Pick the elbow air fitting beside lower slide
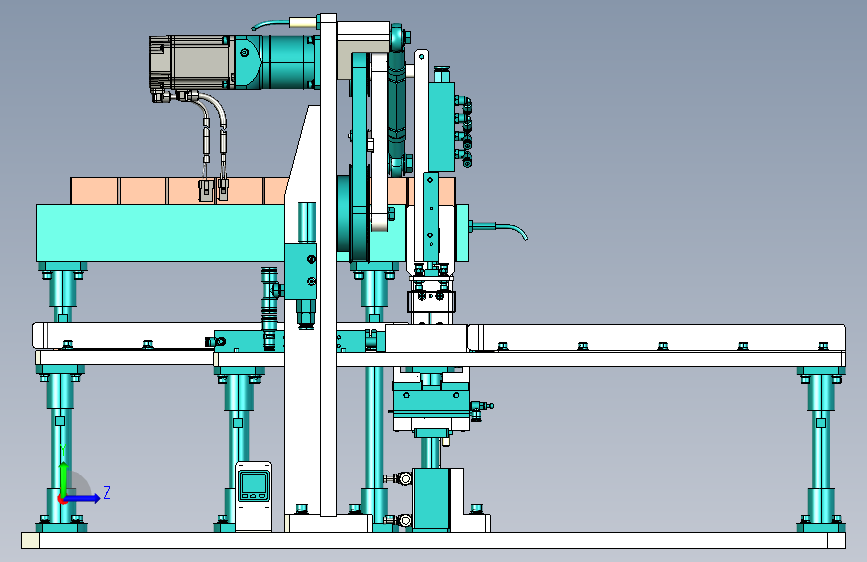867x562 pixels. [480, 411]
